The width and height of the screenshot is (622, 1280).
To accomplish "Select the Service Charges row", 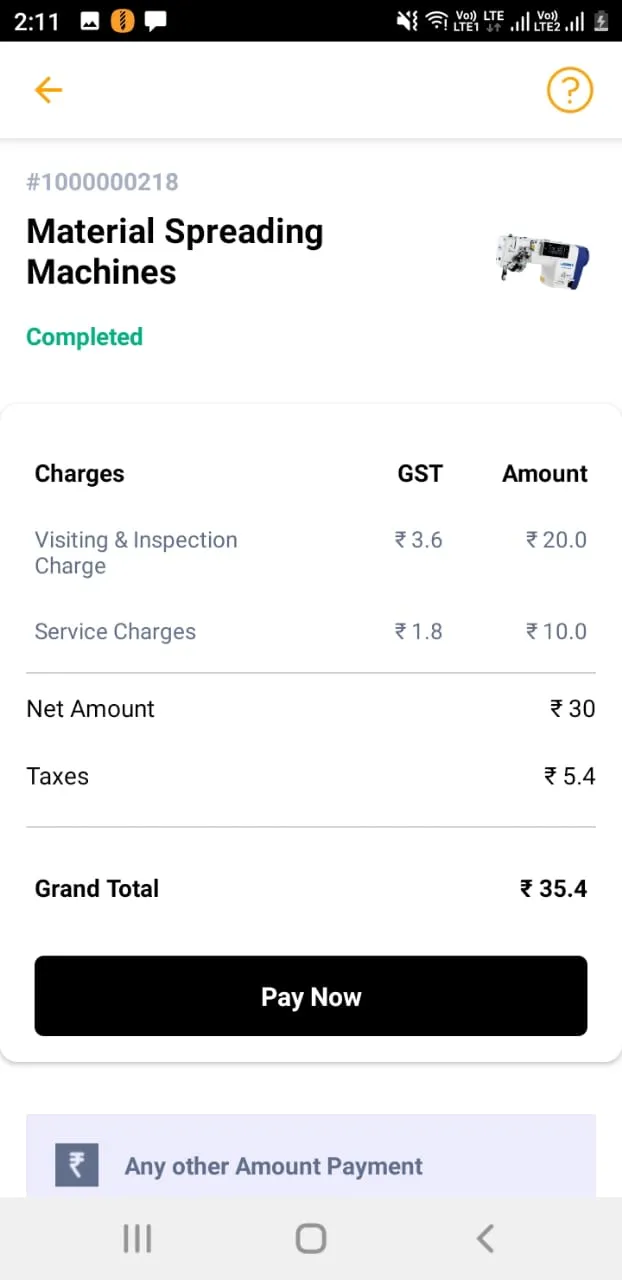I will [311, 631].
